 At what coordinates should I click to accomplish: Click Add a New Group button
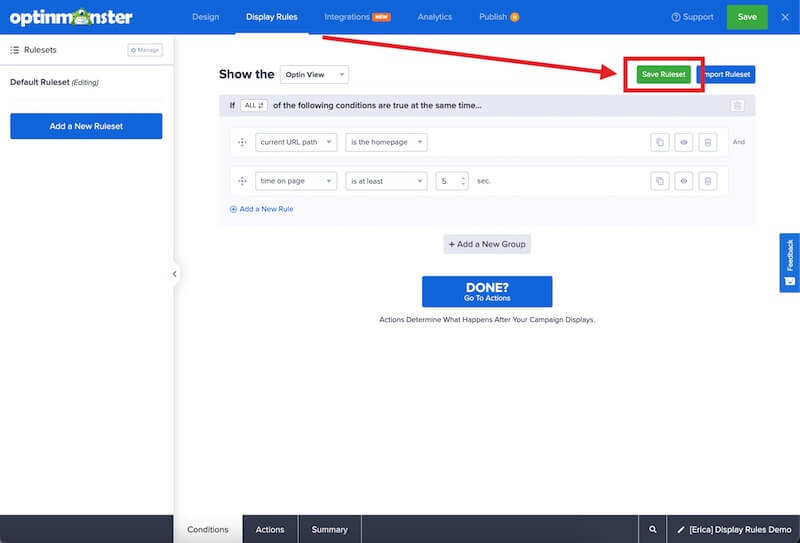[x=487, y=244]
